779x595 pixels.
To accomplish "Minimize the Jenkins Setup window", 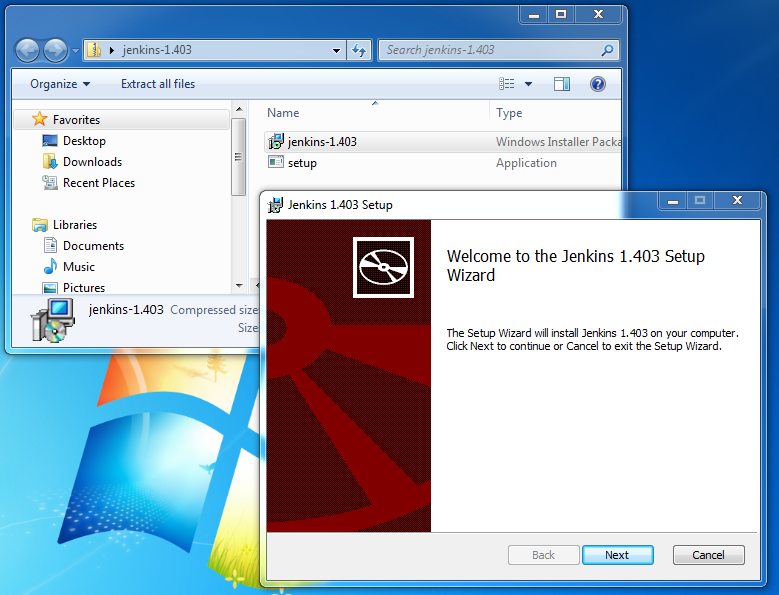I will pyautogui.click(x=673, y=201).
